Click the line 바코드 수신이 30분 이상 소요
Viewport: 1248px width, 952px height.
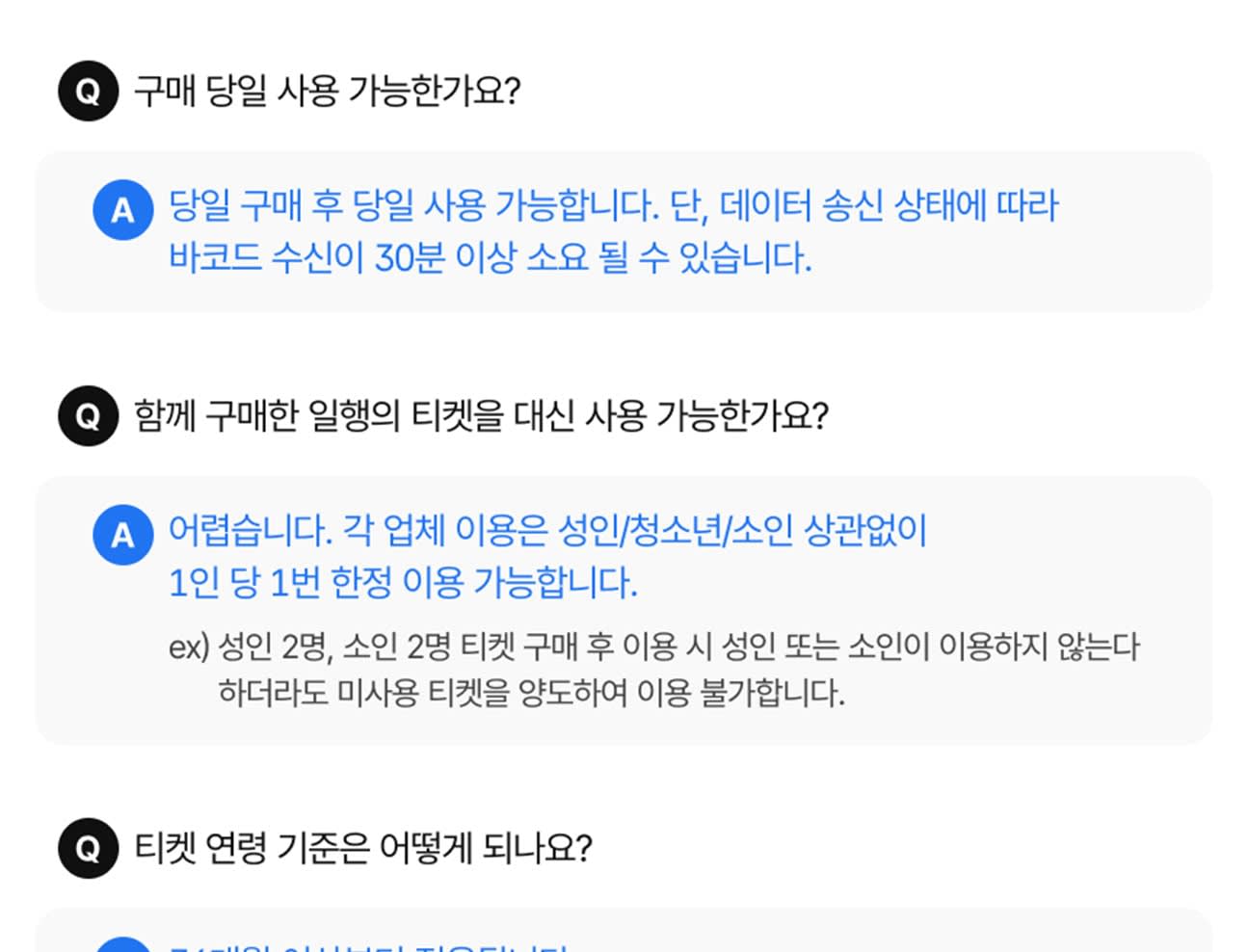click(x=490, y=257)
